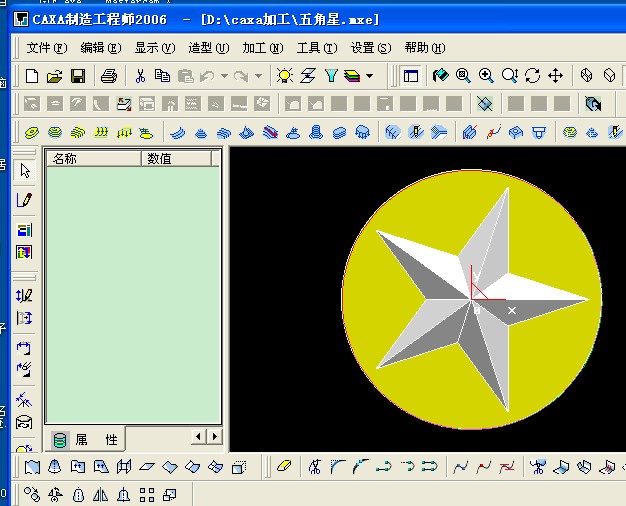Image resolution: width=626 pixels, height=506 pixels.
Task: Open the 编辑(E) menu
Action: (101, 48)
